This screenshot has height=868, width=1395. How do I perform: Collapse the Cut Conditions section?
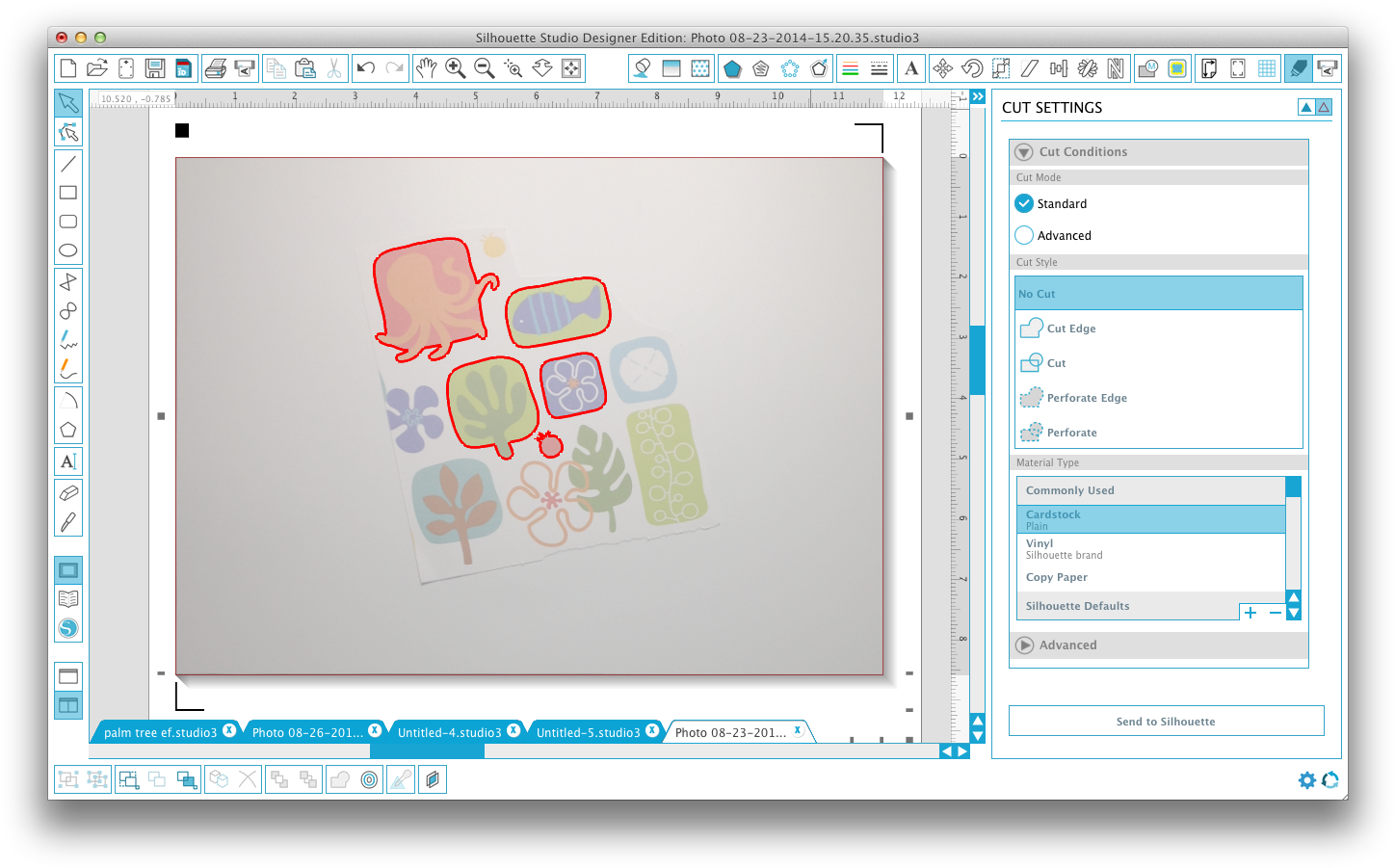coord(1024,152)
